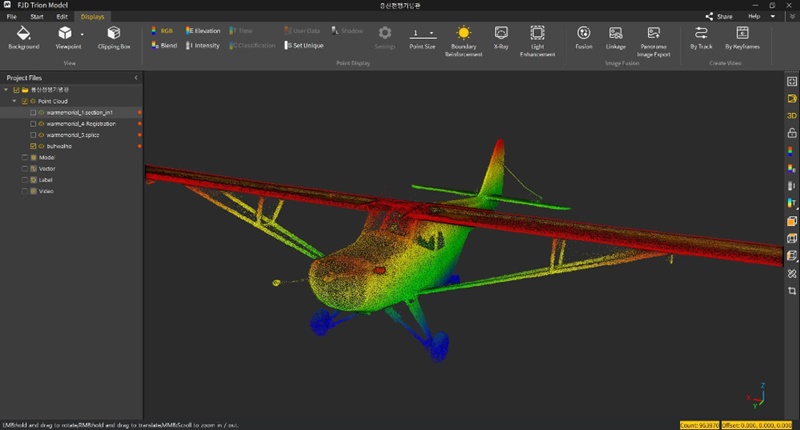Open Panorama Image Export
This screenshot has width=800, height=430.
(654, 41)
